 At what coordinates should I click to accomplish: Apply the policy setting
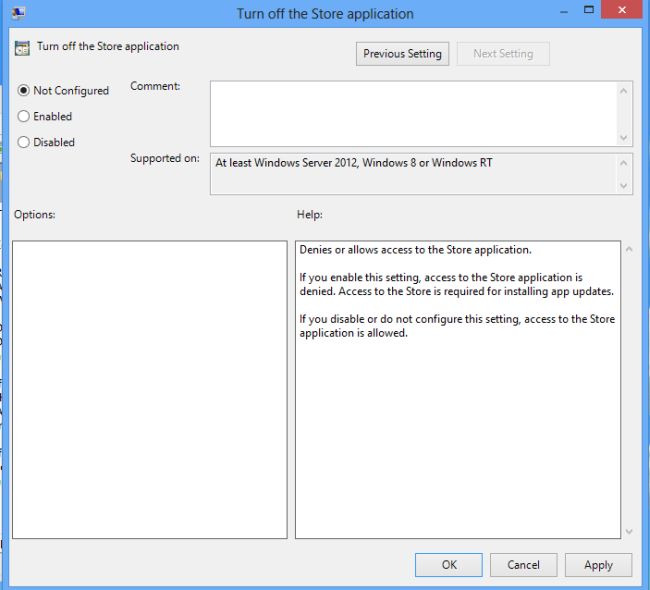[x=598, y=565]
